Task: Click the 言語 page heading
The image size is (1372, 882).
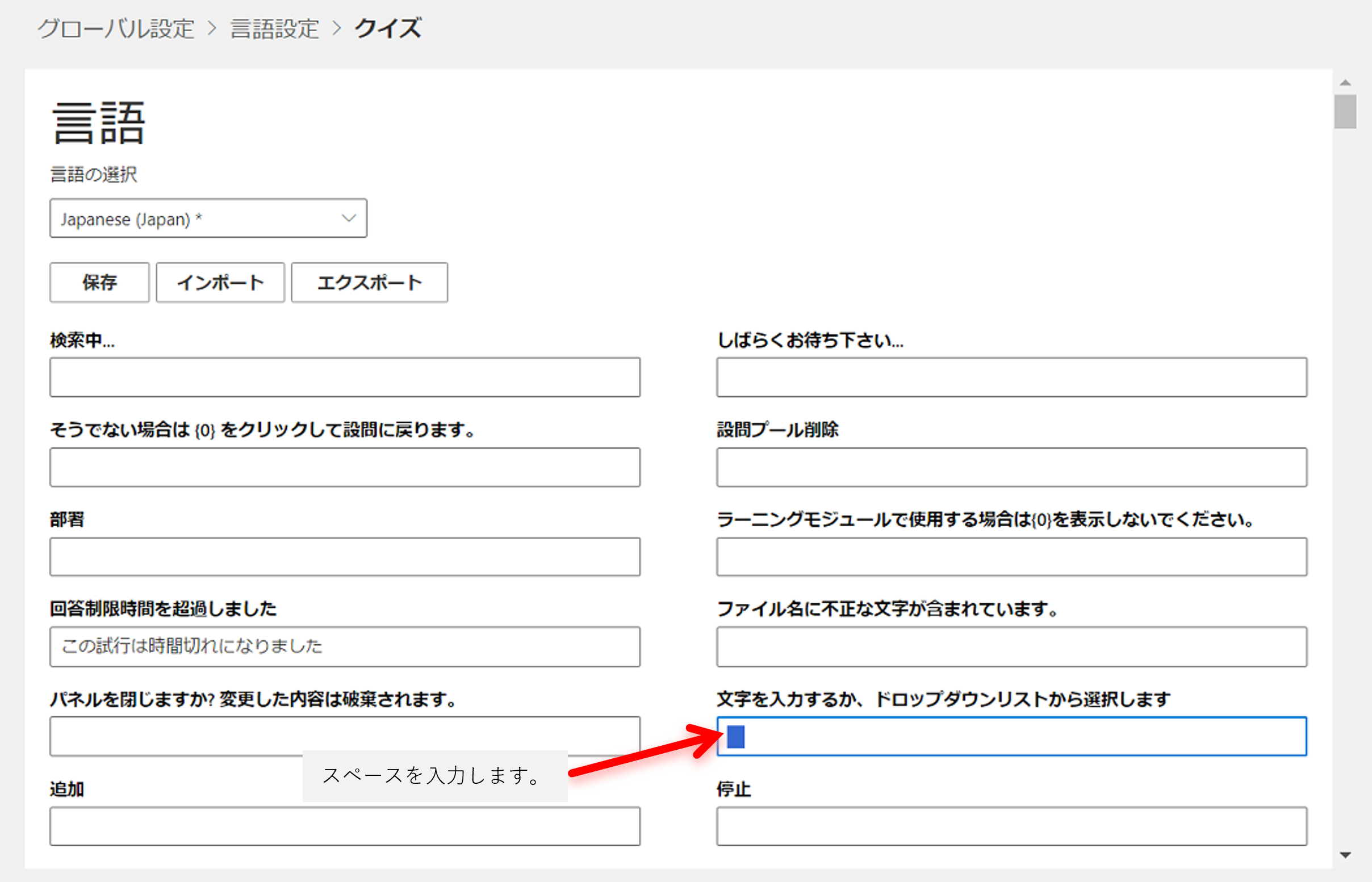Action: point(99,123)
